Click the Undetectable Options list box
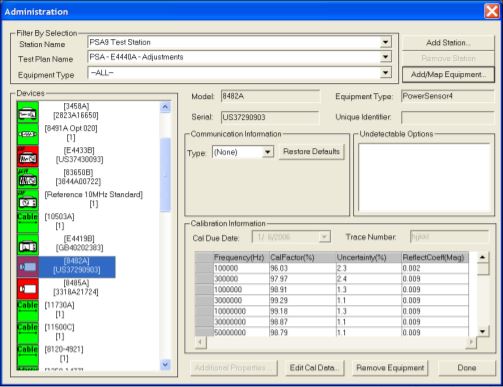 [x=424, y=178]
